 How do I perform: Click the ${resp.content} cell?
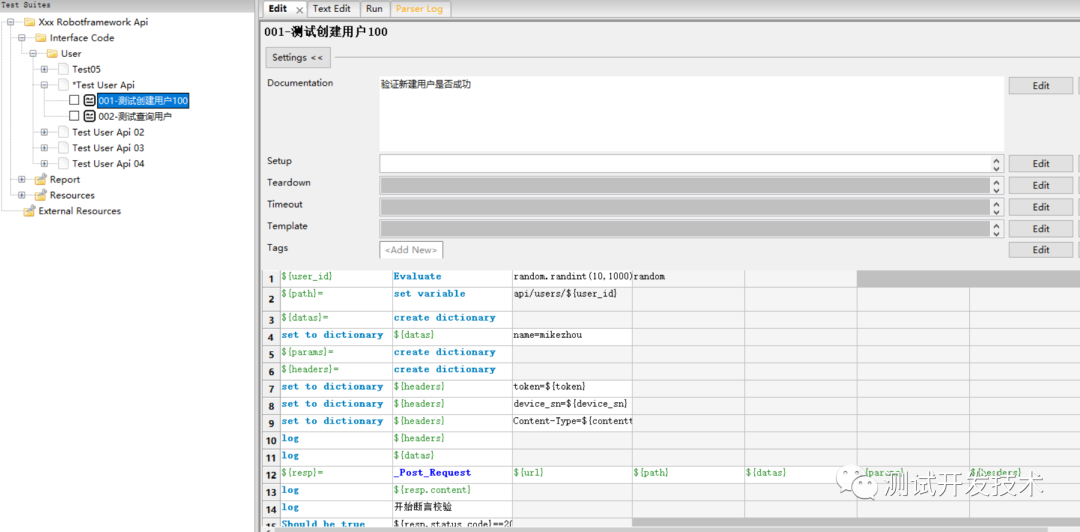(x=452, y=491)
